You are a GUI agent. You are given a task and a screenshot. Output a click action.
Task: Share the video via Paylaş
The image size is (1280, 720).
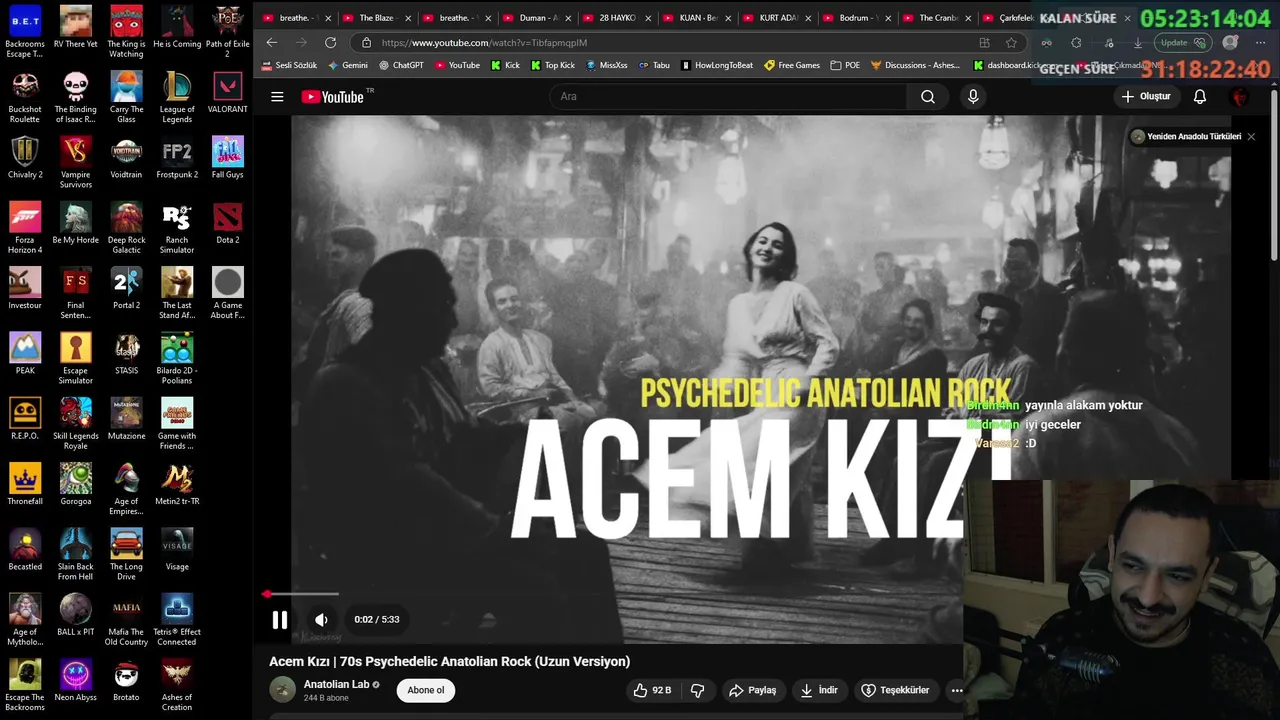(752, 690)
